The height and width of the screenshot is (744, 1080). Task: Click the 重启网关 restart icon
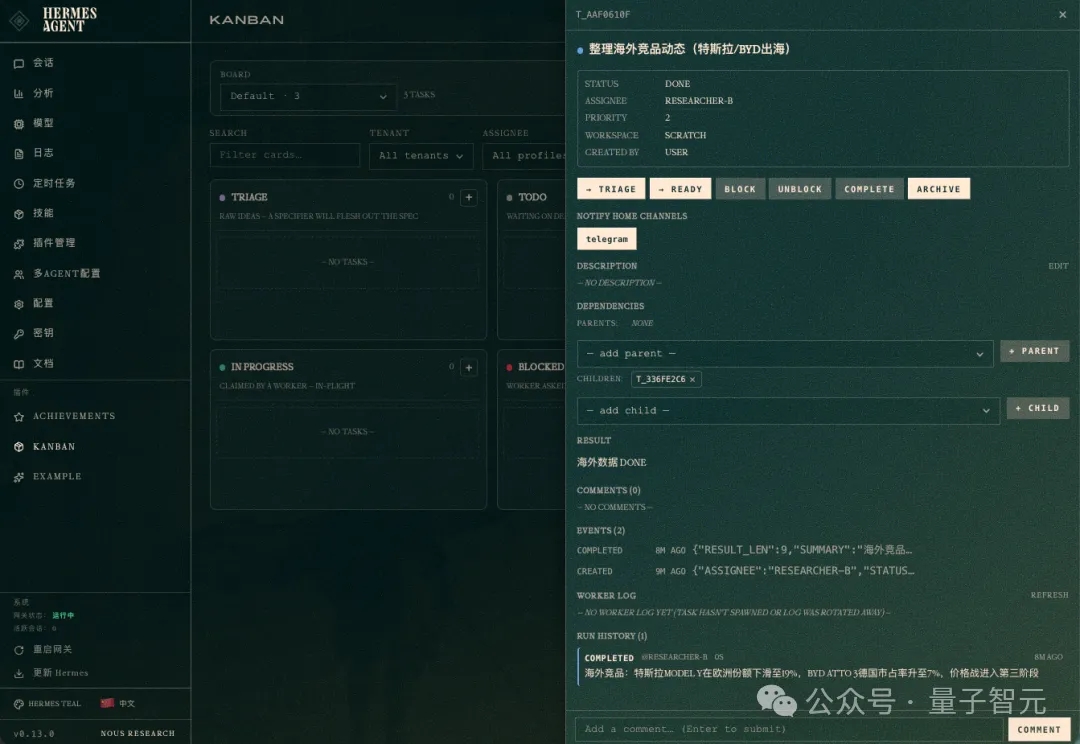pyautogui.click(x=19, y=650)
